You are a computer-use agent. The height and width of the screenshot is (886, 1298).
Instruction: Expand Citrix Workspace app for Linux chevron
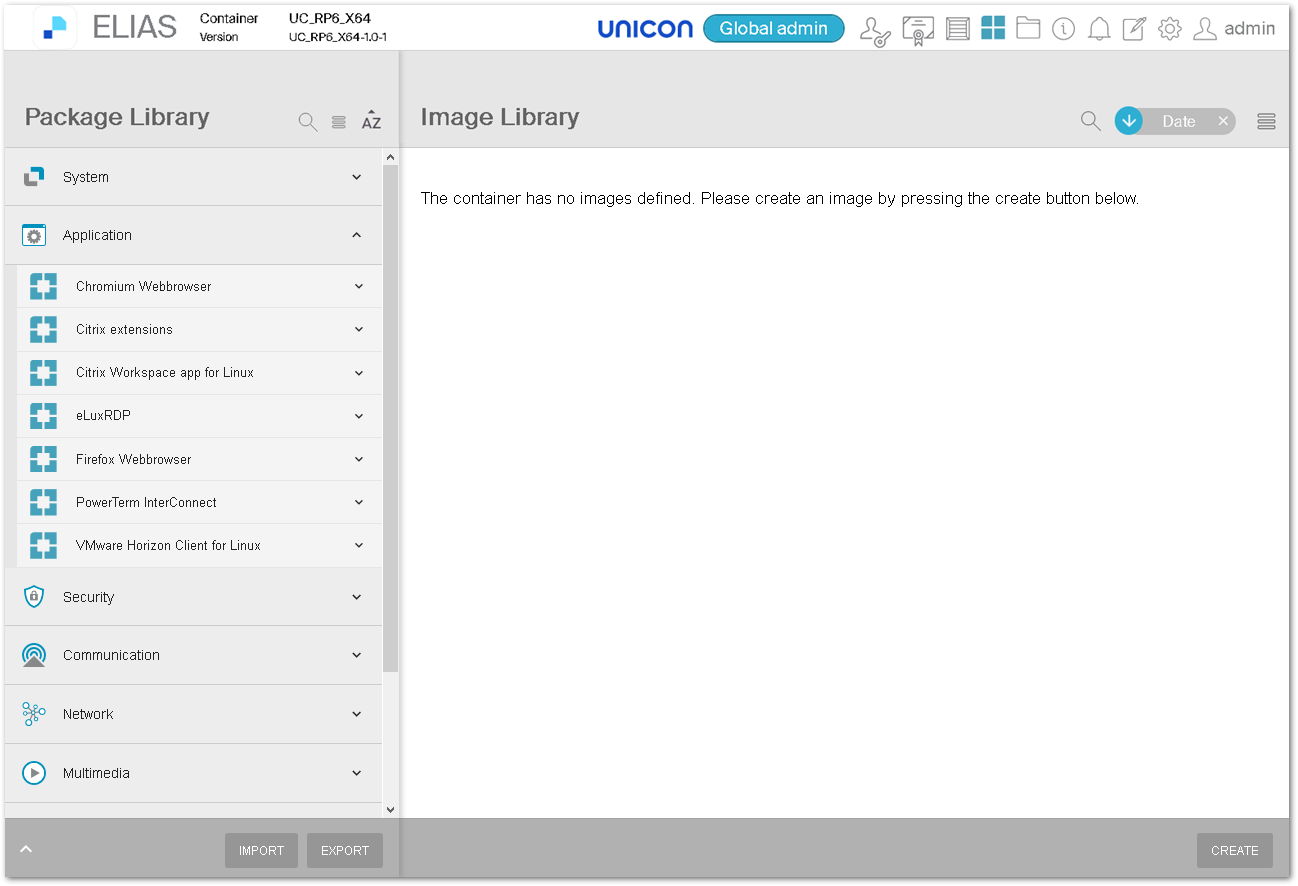pyautogui.click(x=359, y=373)
